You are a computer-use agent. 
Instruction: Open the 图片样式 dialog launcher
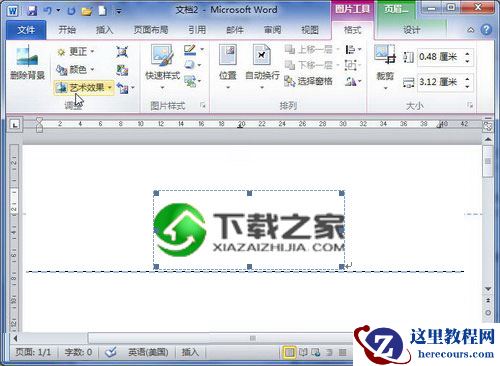tap(203, 106)
